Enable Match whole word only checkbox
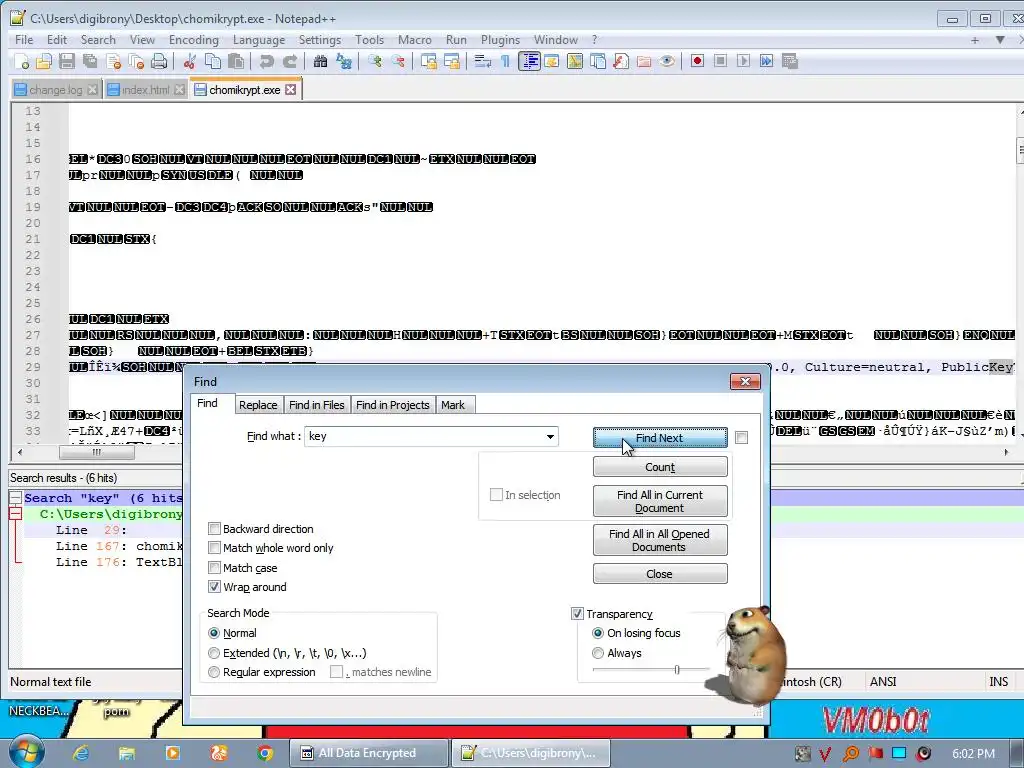Viewport: 1024px width, 768px height. pyautogui.click(x=214, y=547)
